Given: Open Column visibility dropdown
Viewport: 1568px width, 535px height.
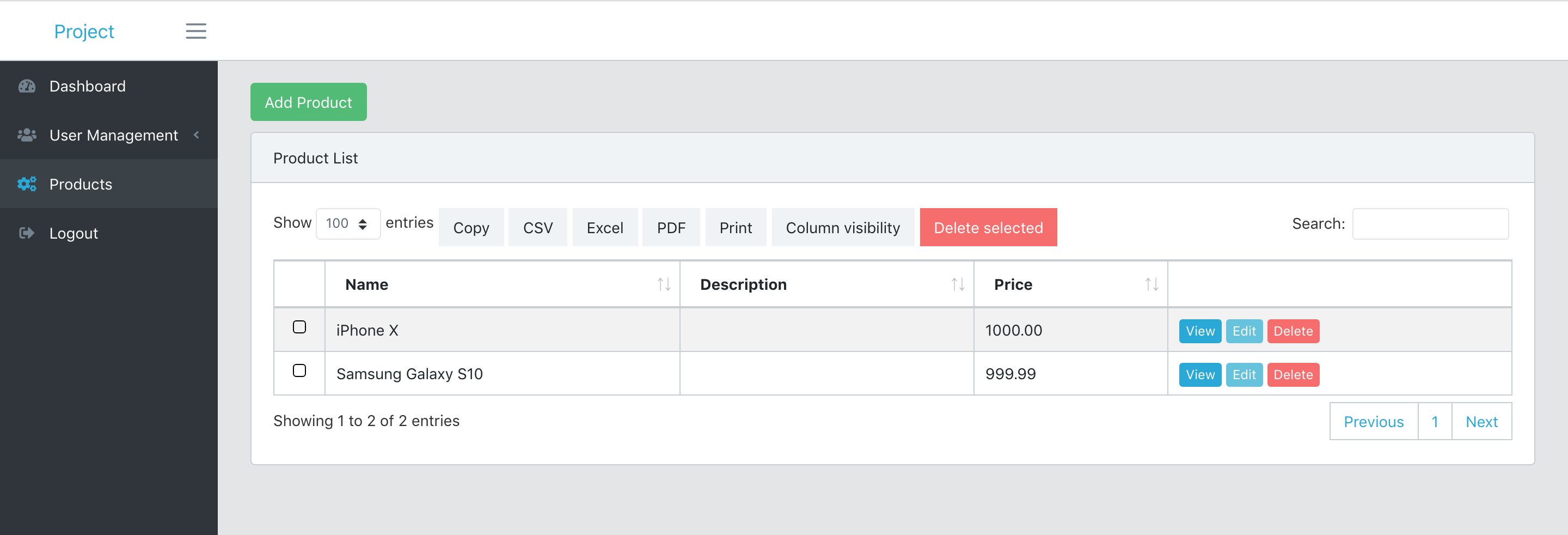Looking at the screenshot, I should [x=842, y=228].
